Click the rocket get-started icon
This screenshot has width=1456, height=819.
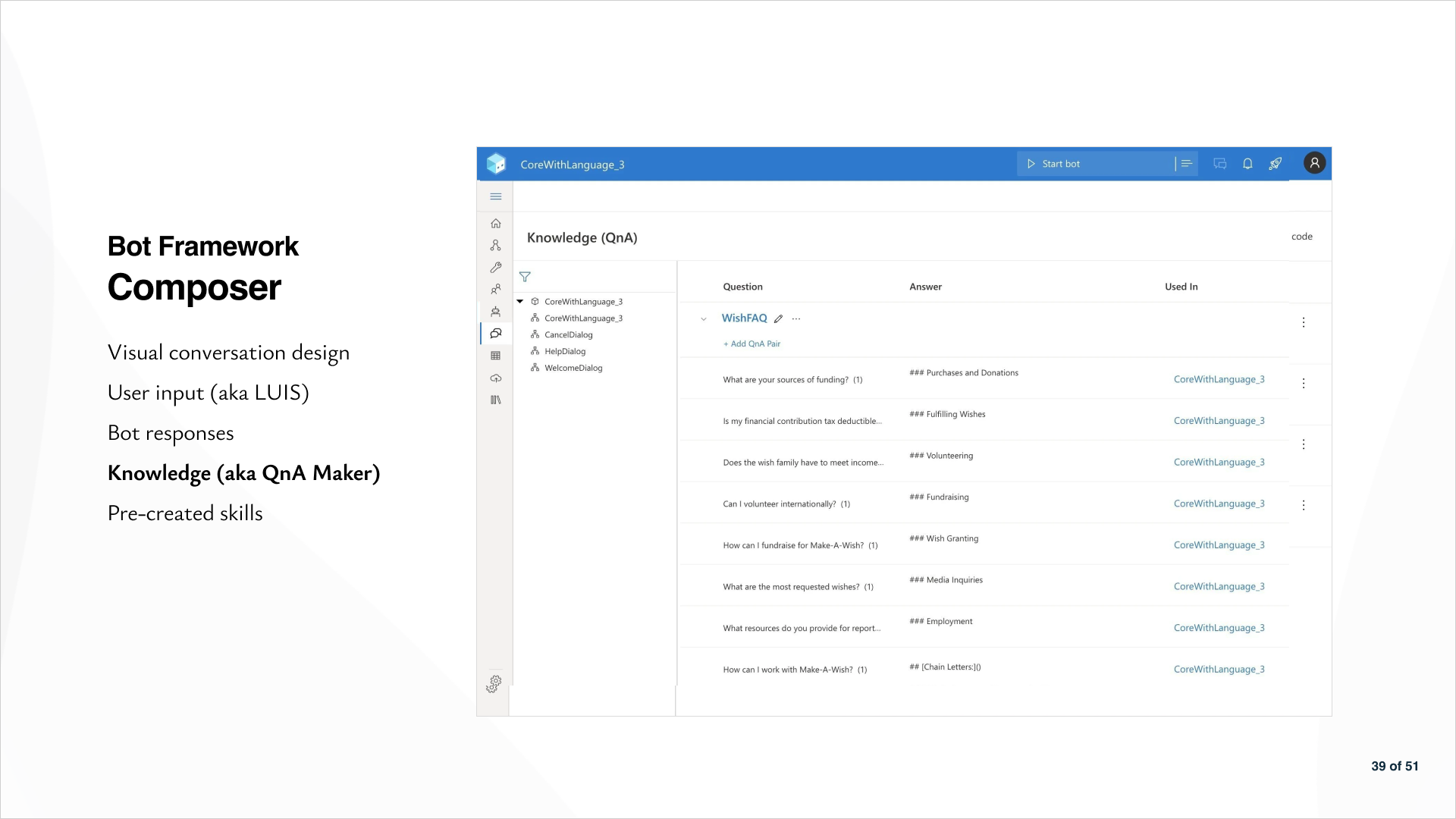tap(1276, 164)
